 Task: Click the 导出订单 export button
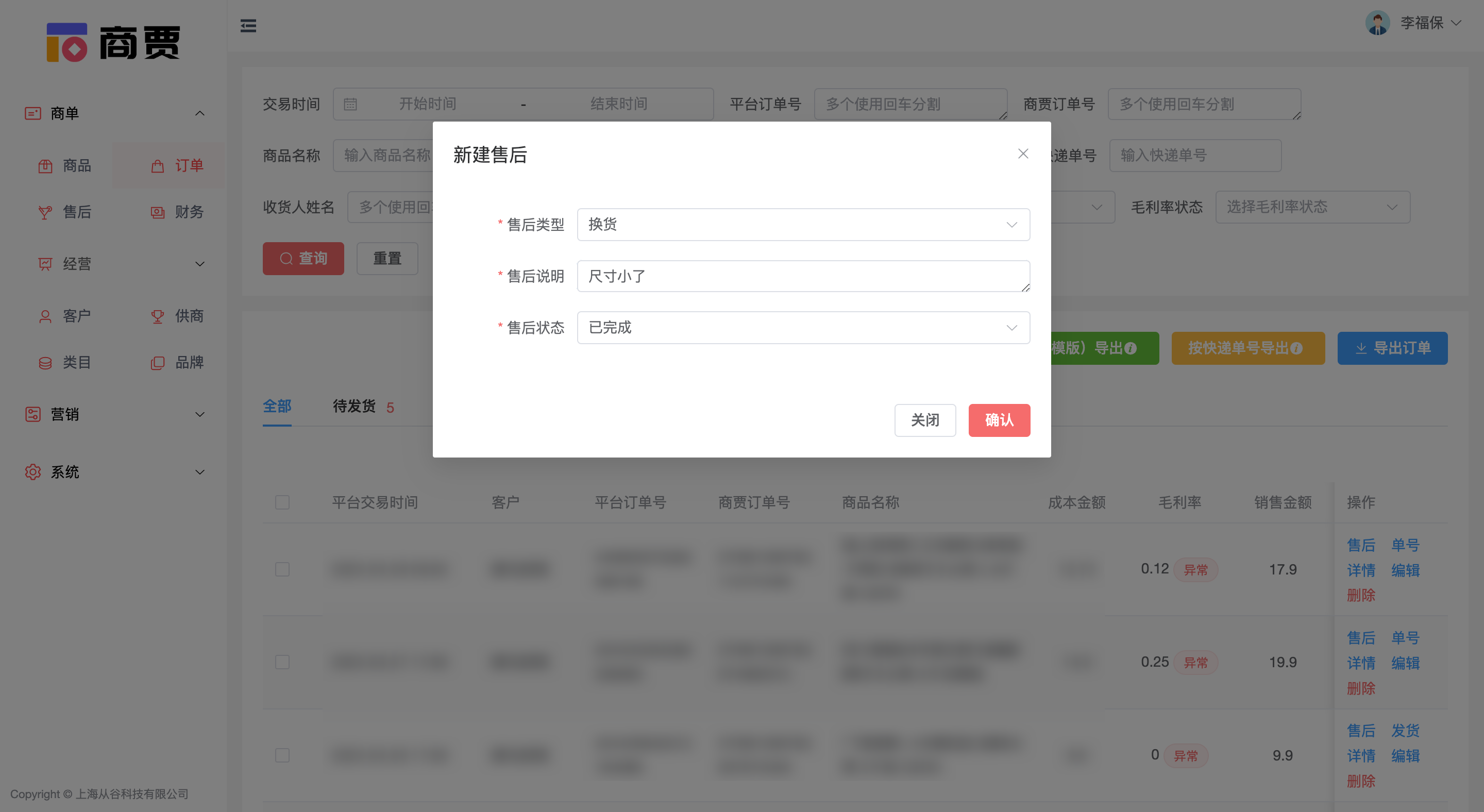coord(1393,348)
